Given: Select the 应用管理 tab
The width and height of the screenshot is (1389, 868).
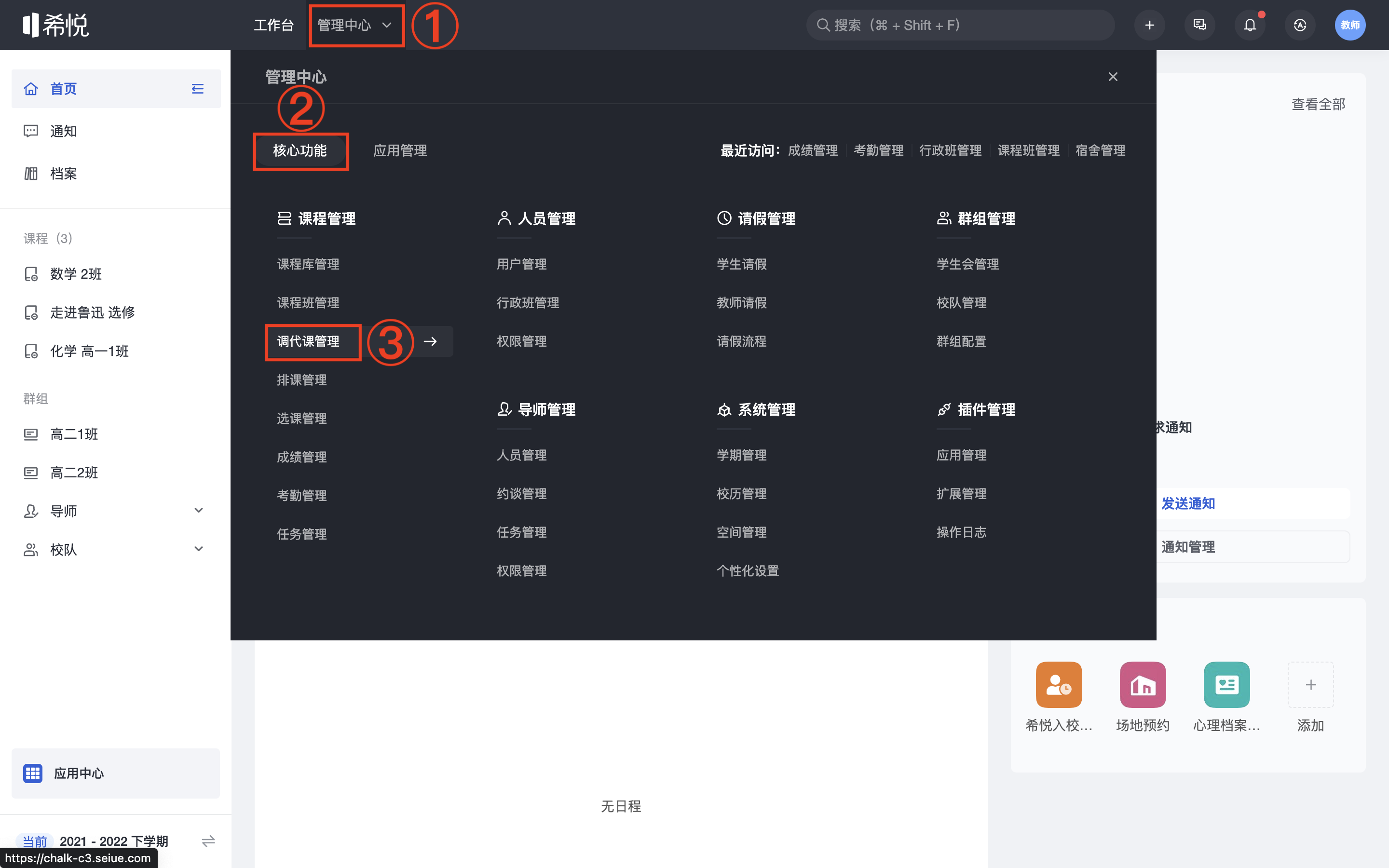Looking at the screenshot, I should (400, 151).
